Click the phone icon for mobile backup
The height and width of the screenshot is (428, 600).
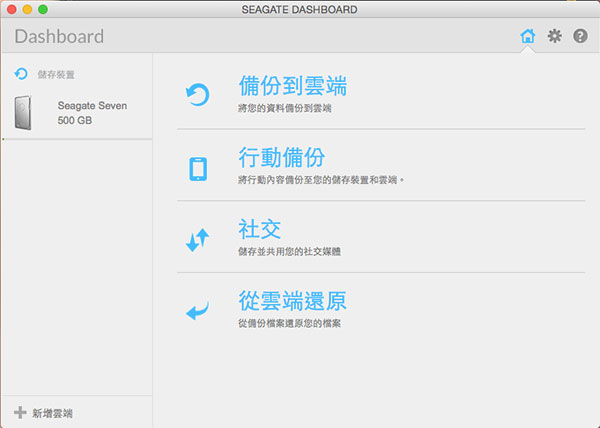198,168
